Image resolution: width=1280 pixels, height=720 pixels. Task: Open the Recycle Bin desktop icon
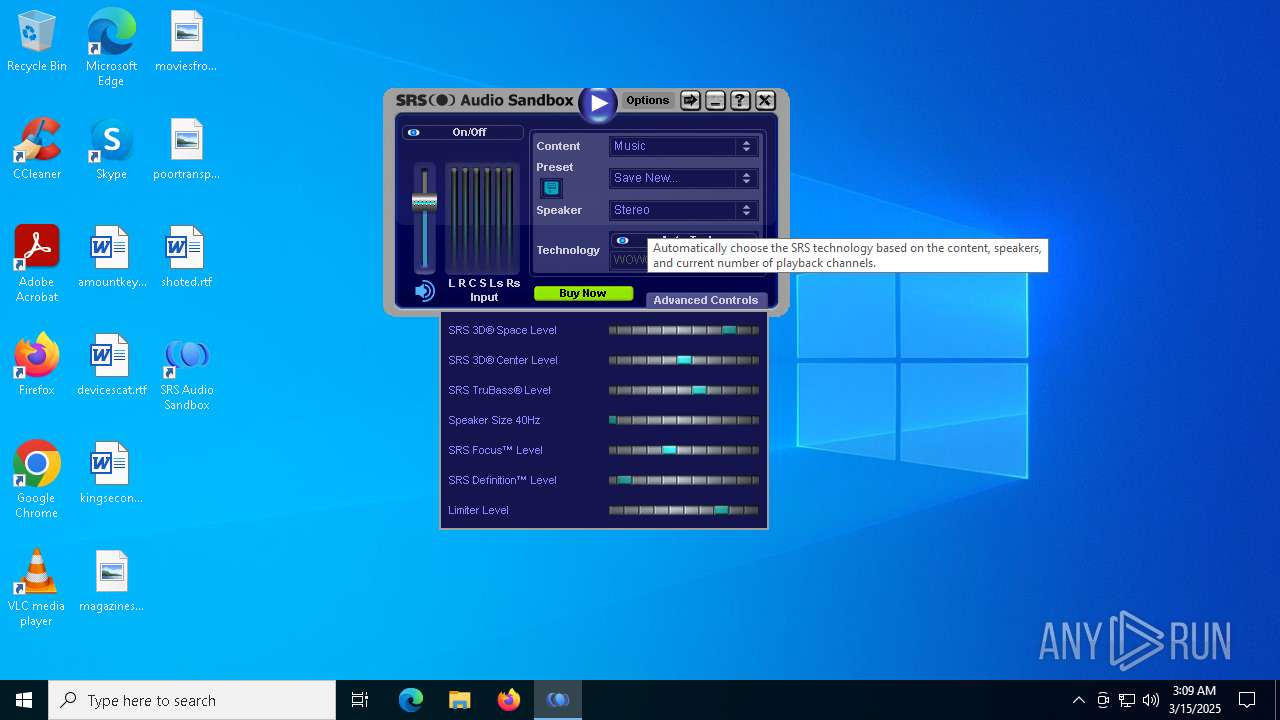(37, 42)
